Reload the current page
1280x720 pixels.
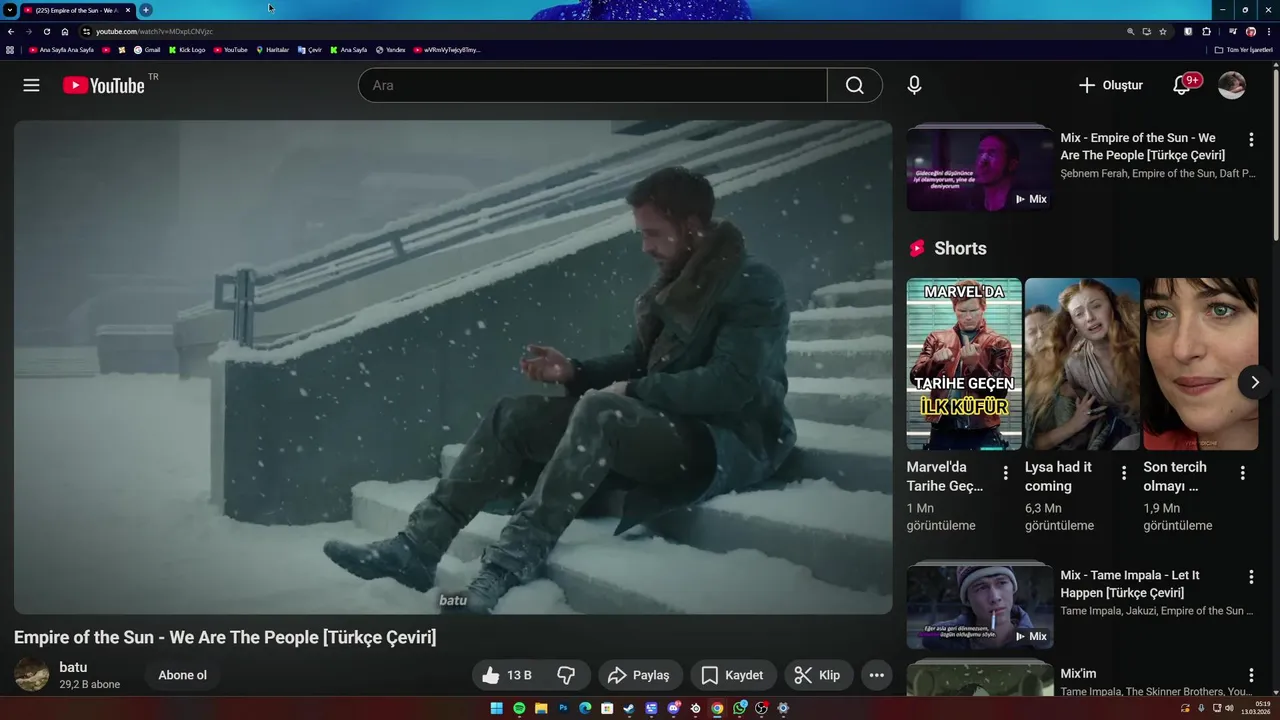pos(46,31)
